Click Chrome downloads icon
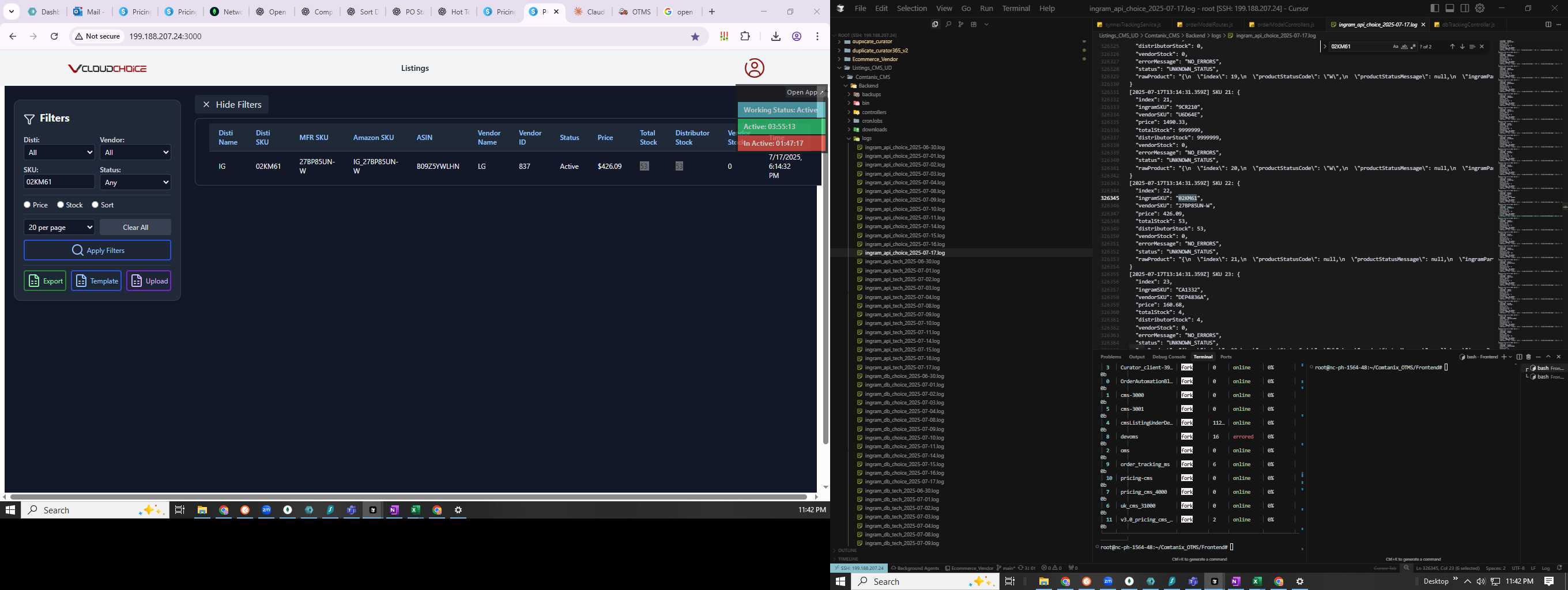The width and height of the screenshot is (1568, 590). point(775,36)
